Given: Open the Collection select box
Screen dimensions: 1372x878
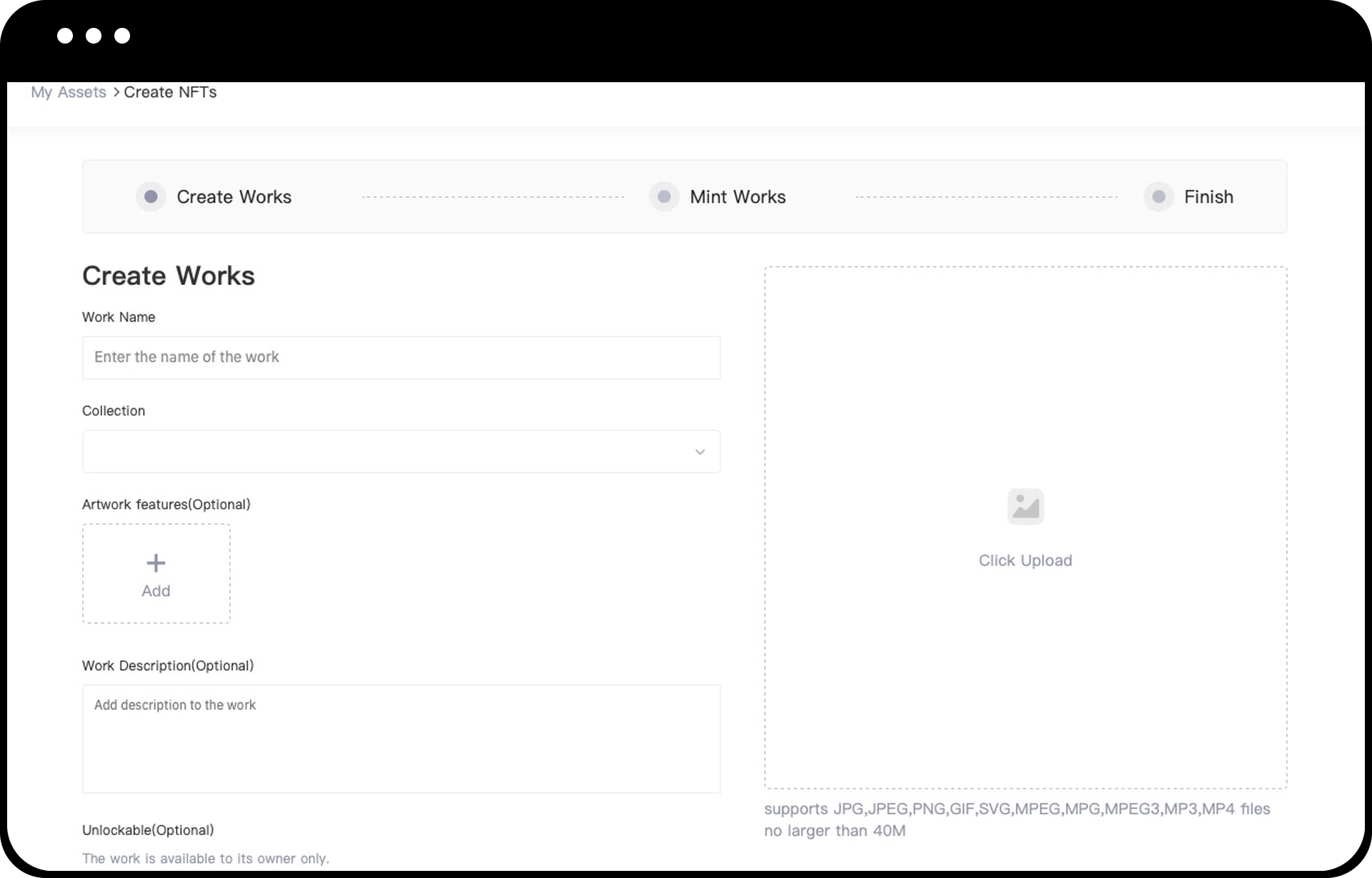Looking at the screenshot, I should tap(386, 452).
